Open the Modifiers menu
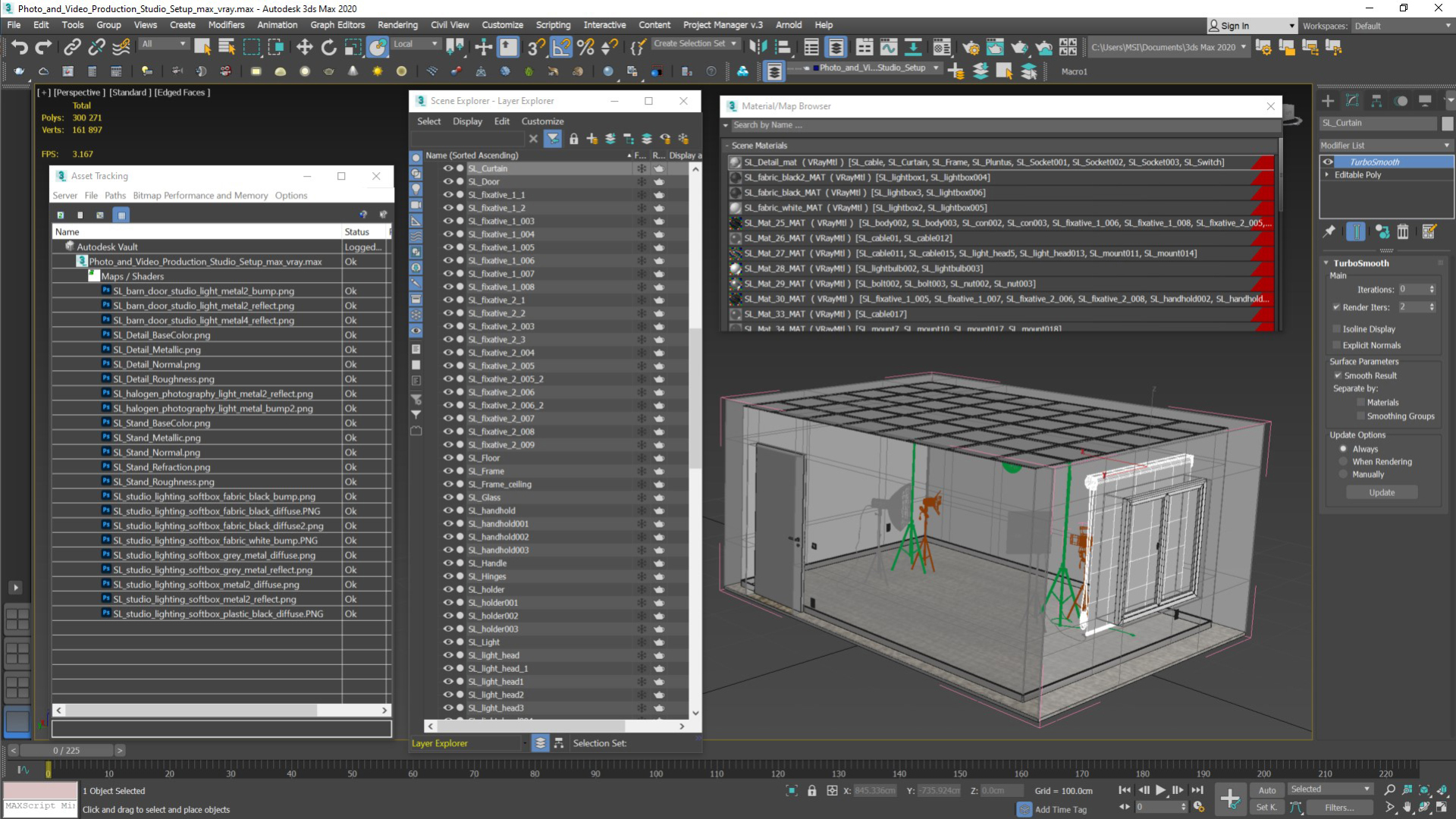Image resolution: width=1456 pixels, height=819 pixels. point(226,25)
